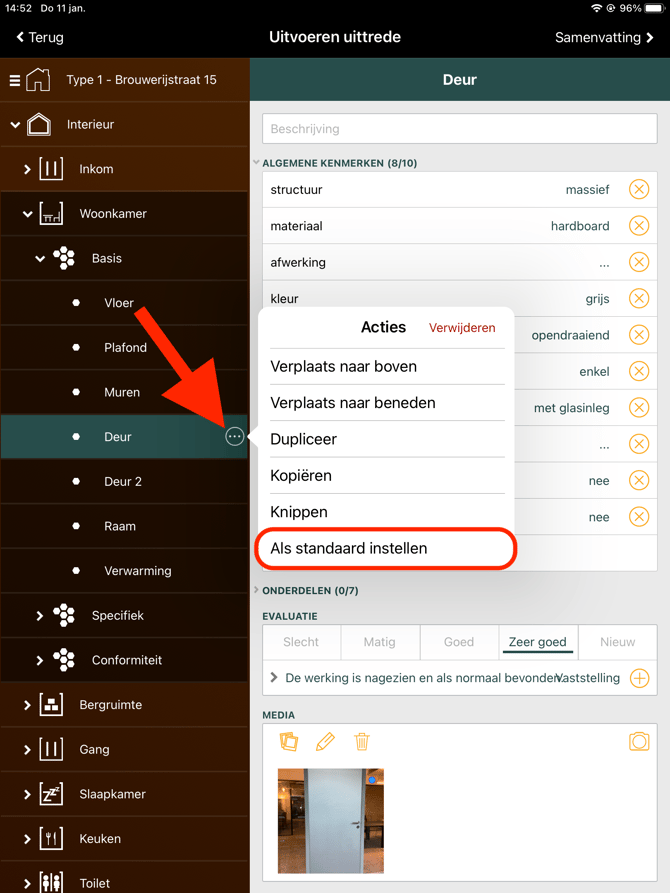Add a Vaststelling with the plus icon
This screenshot has width=670, height=893.
point(639,678)
